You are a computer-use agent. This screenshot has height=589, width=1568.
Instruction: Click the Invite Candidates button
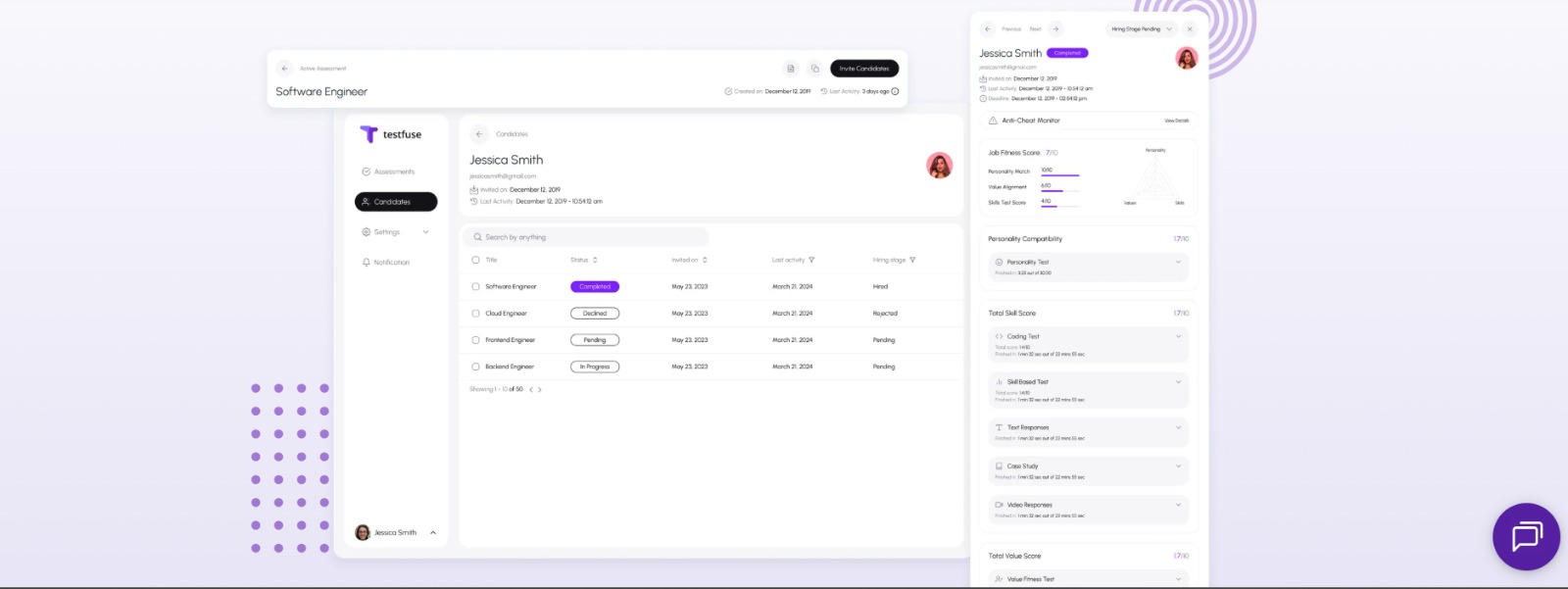pyautogui.click(x=864, y=69)
